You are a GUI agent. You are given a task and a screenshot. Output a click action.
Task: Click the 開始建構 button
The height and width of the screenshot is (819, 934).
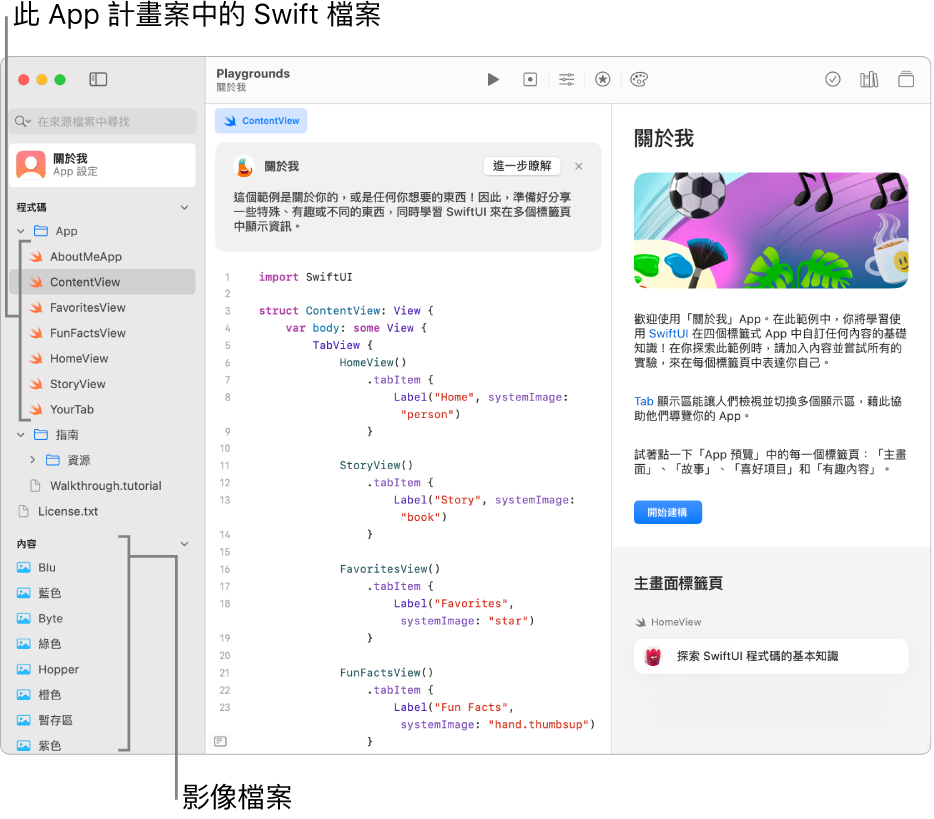tap(667, 512)
